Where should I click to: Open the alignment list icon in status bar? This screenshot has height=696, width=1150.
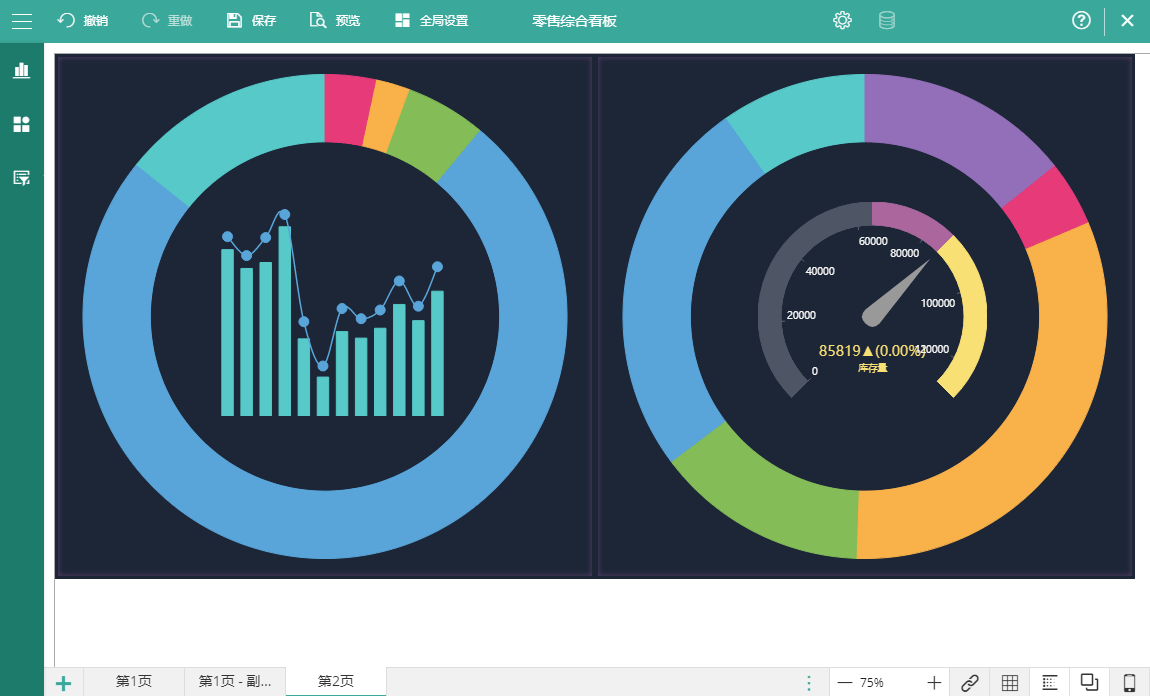pos(1050,683)
